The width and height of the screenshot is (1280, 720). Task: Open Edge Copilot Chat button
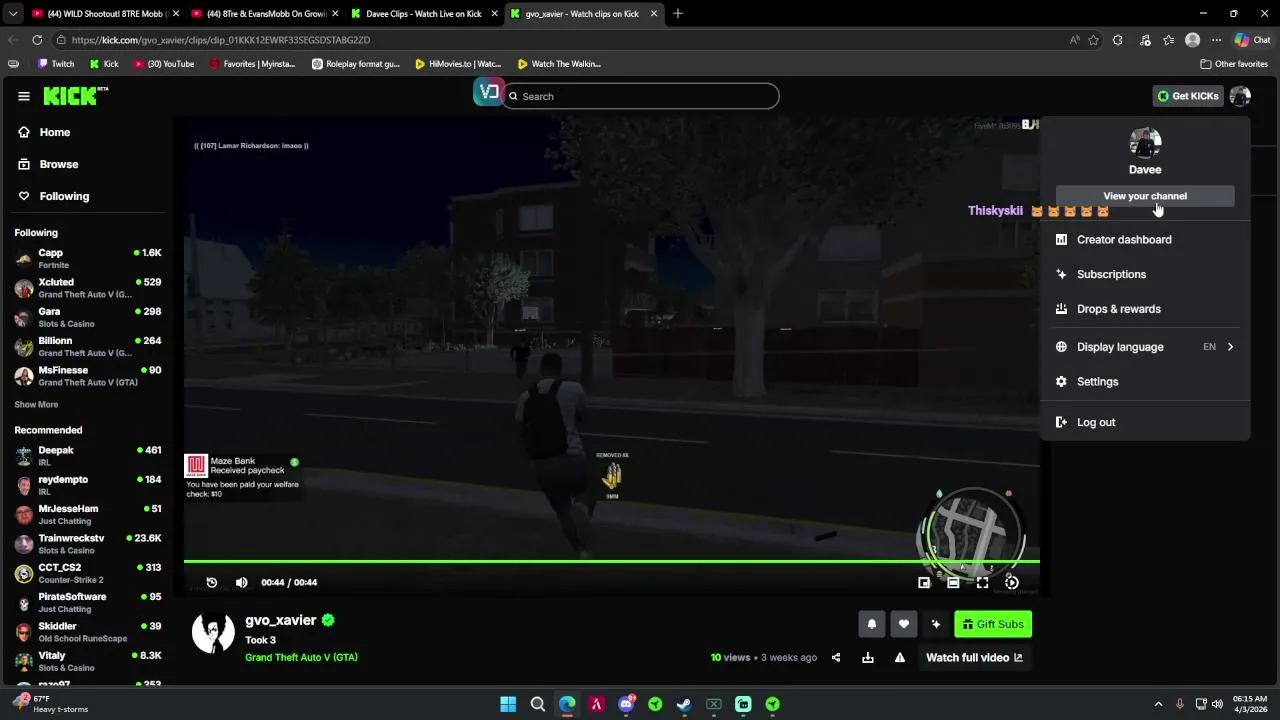click(x=1252, y=40)
